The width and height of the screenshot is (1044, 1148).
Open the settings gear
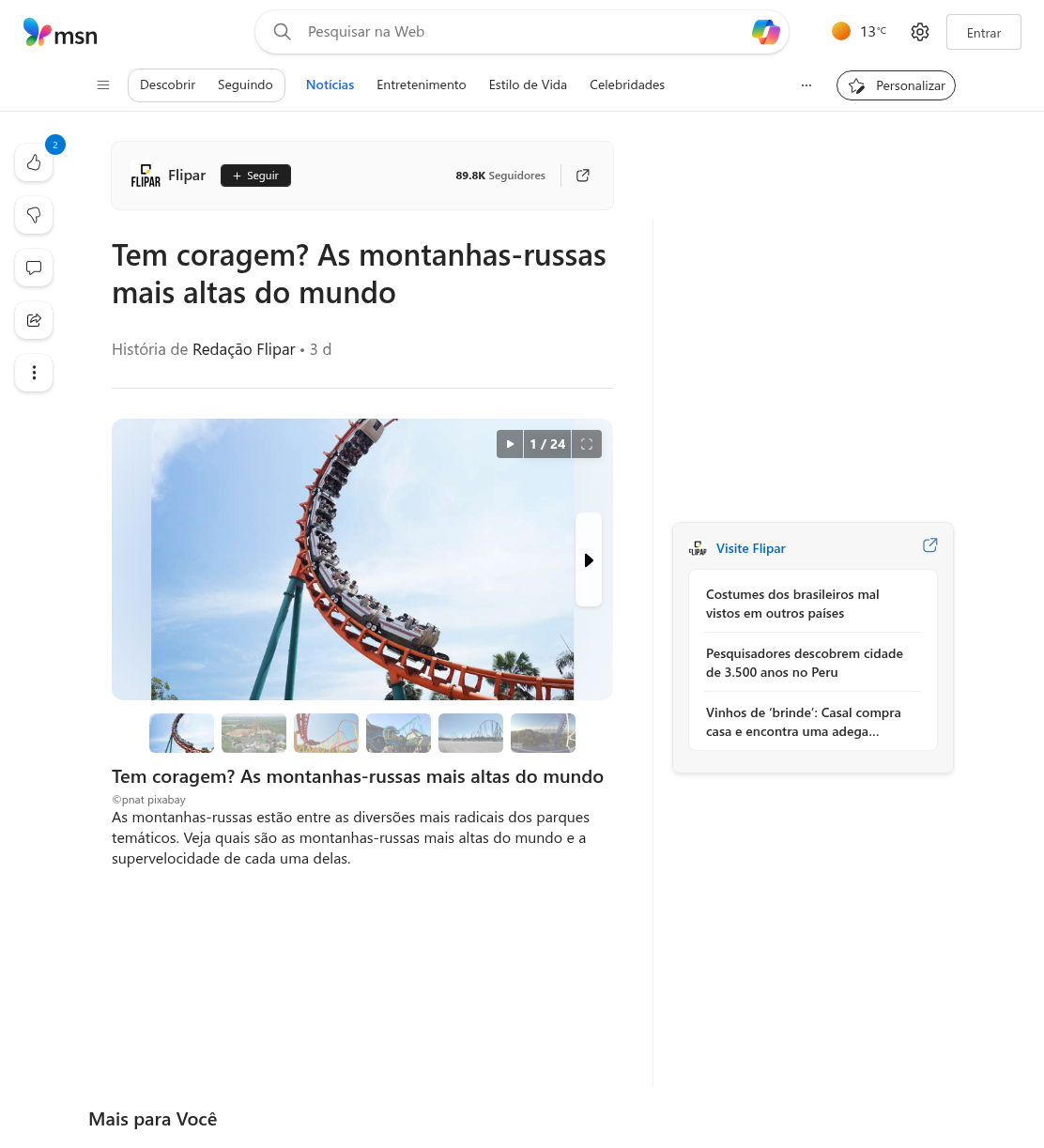click(920, 32)
